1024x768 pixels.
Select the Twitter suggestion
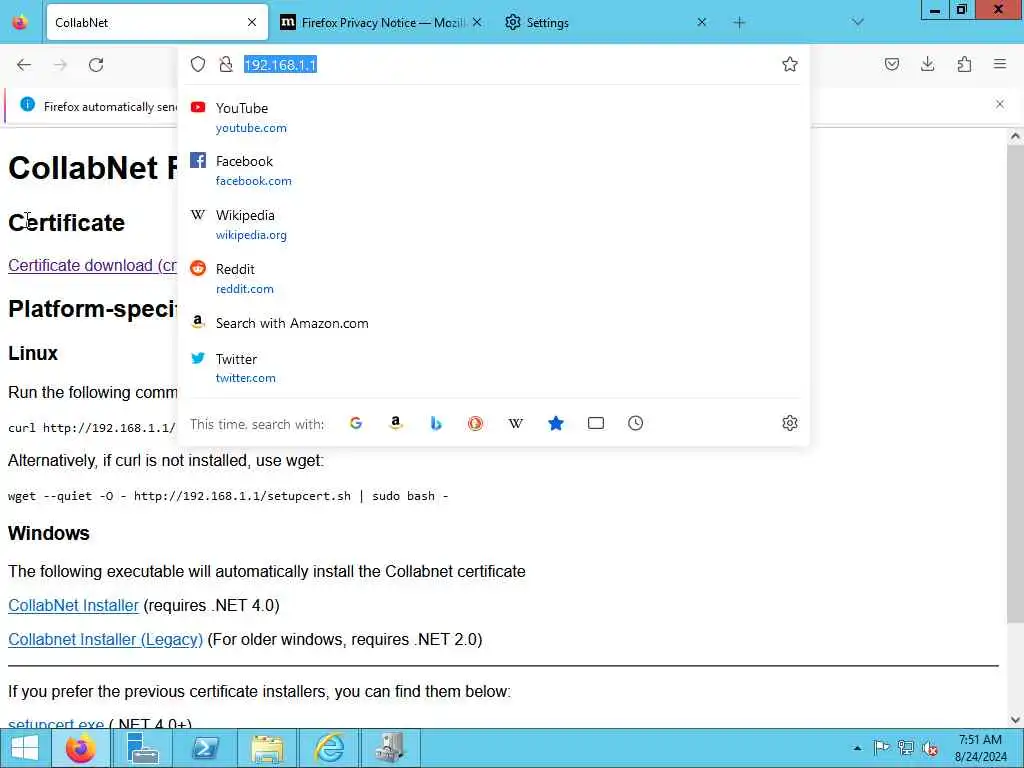[x=494, y=368]
